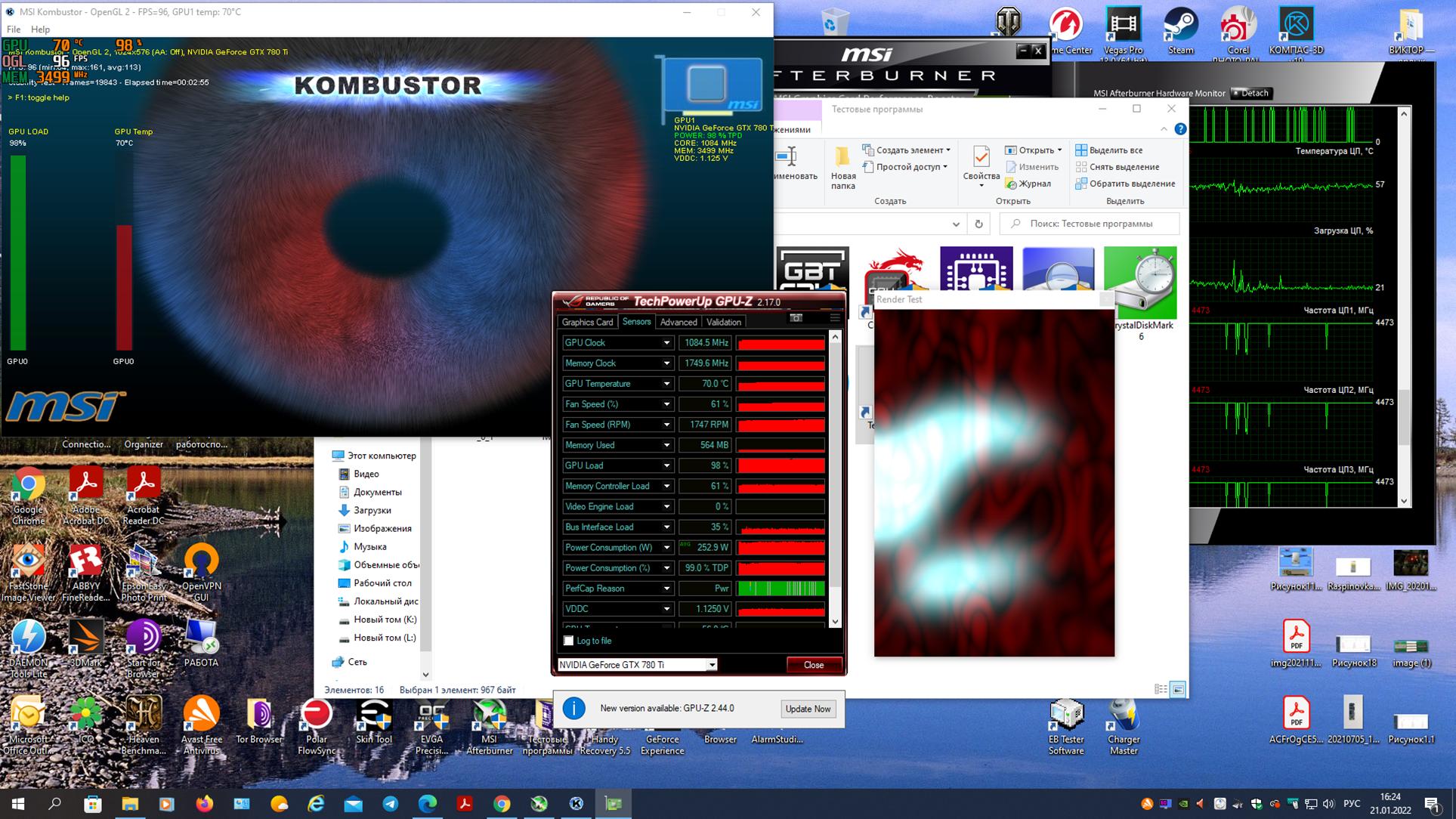Image resolution: width=1456 pixels, height=819 pixels.
Task: Switch Explorer to large icons view
Action: pyautogui.click(x=1178, y=689)
